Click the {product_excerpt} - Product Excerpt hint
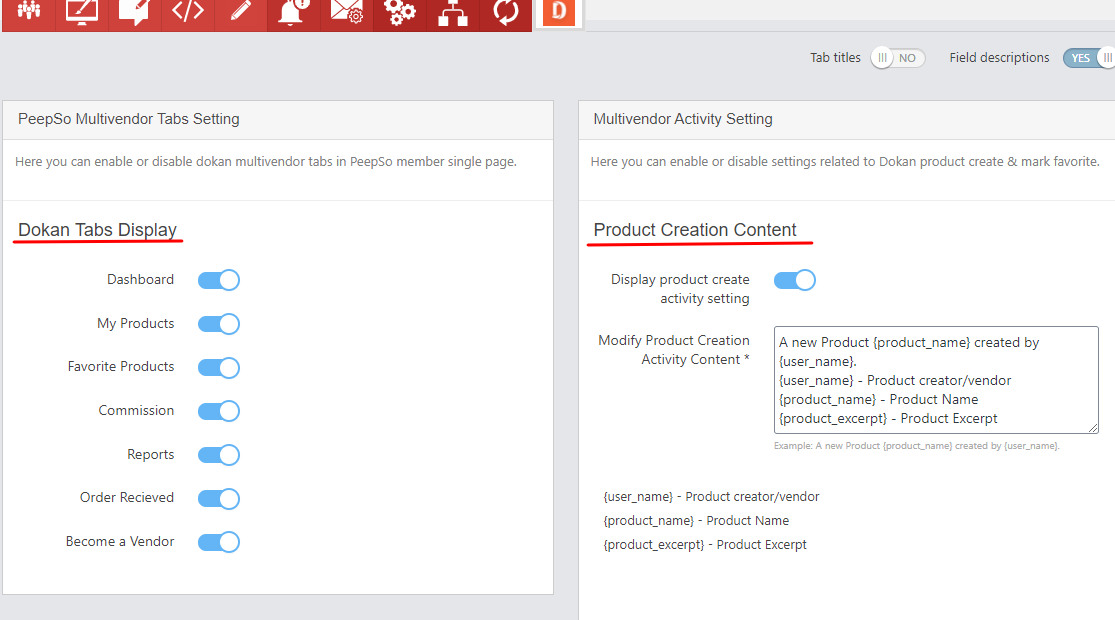The height and width of the screenshot is (620, 1115). 705,545
